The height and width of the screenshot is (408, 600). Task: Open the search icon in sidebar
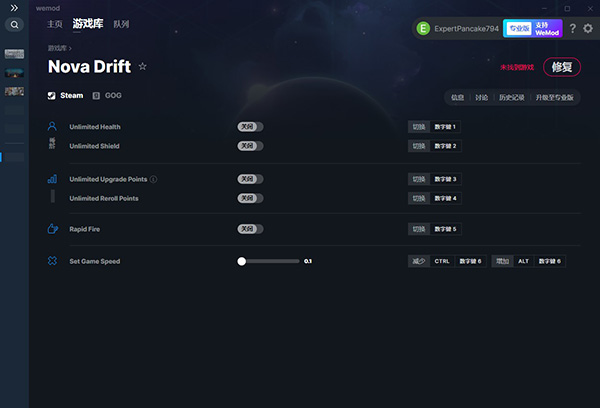tap(14, 25)
